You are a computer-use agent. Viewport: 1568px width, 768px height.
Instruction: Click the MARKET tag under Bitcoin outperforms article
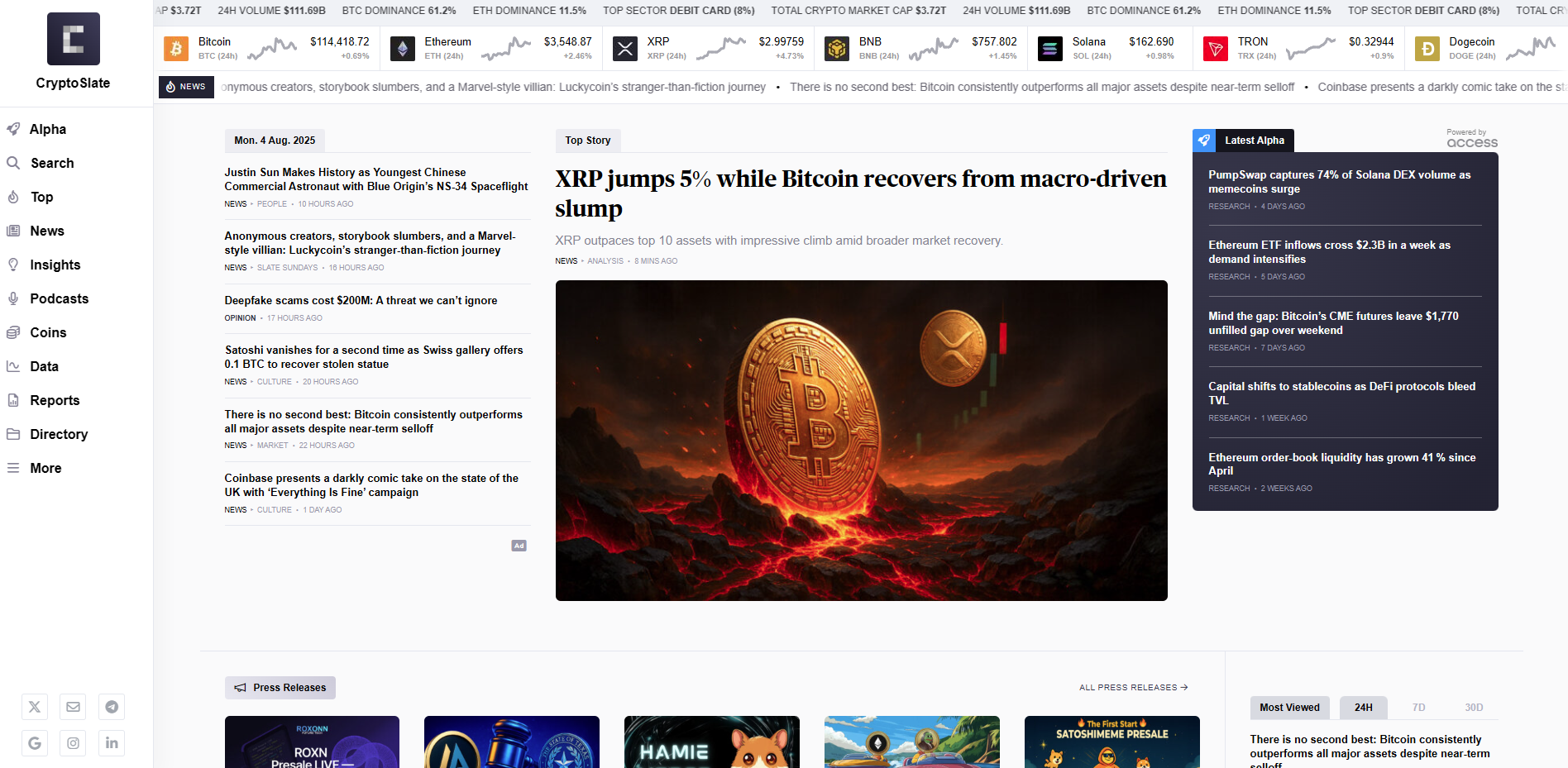click(x=273, y=446)
